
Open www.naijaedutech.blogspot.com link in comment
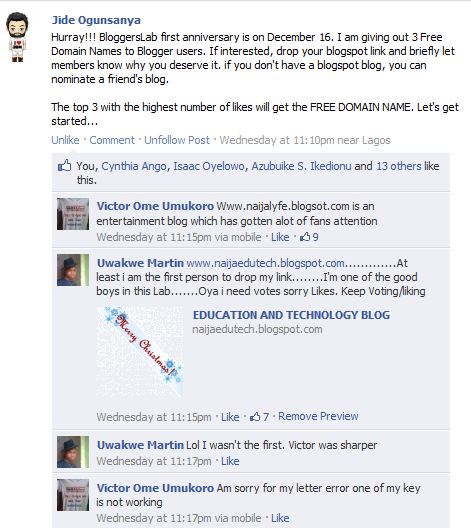coord(265,263)
